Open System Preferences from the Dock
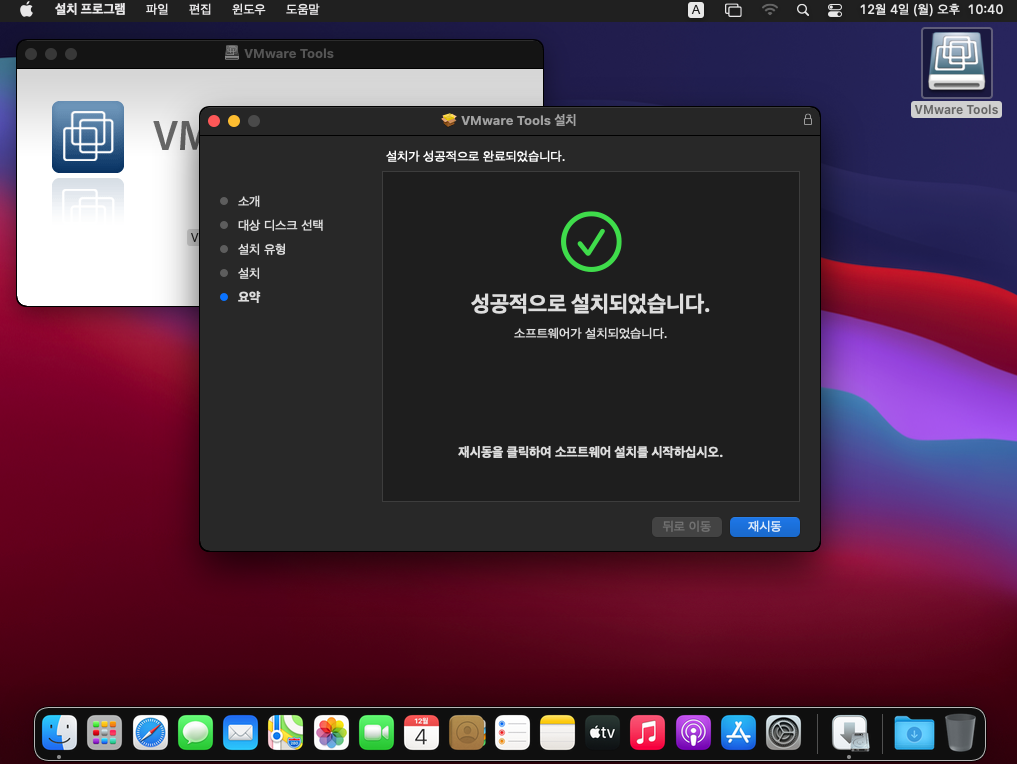 tap(784, 733)
